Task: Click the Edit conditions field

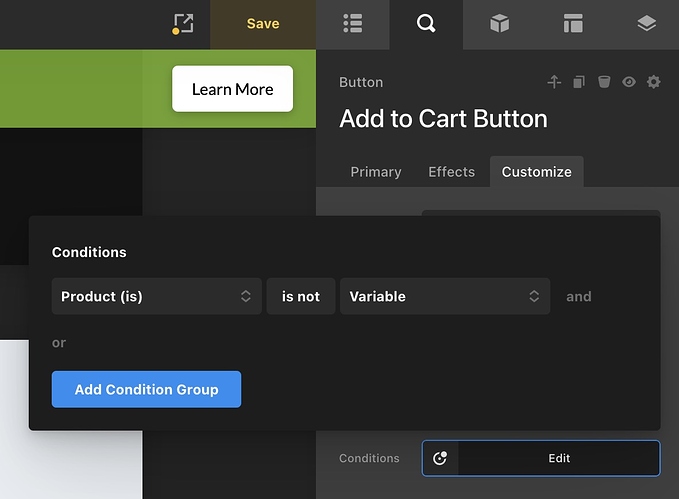Action: (558, 458)
